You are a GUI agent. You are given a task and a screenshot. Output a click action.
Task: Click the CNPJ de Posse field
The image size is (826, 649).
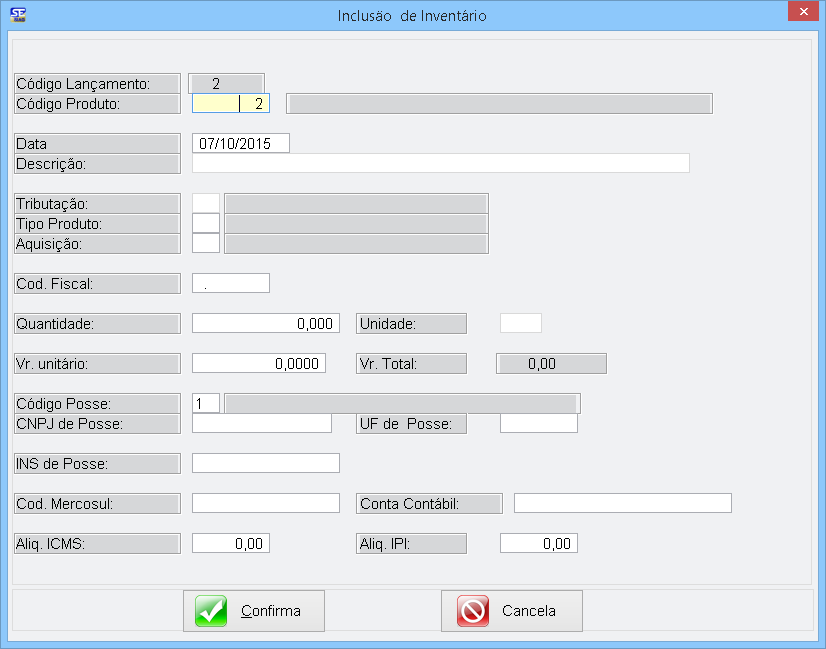point(261,423)
